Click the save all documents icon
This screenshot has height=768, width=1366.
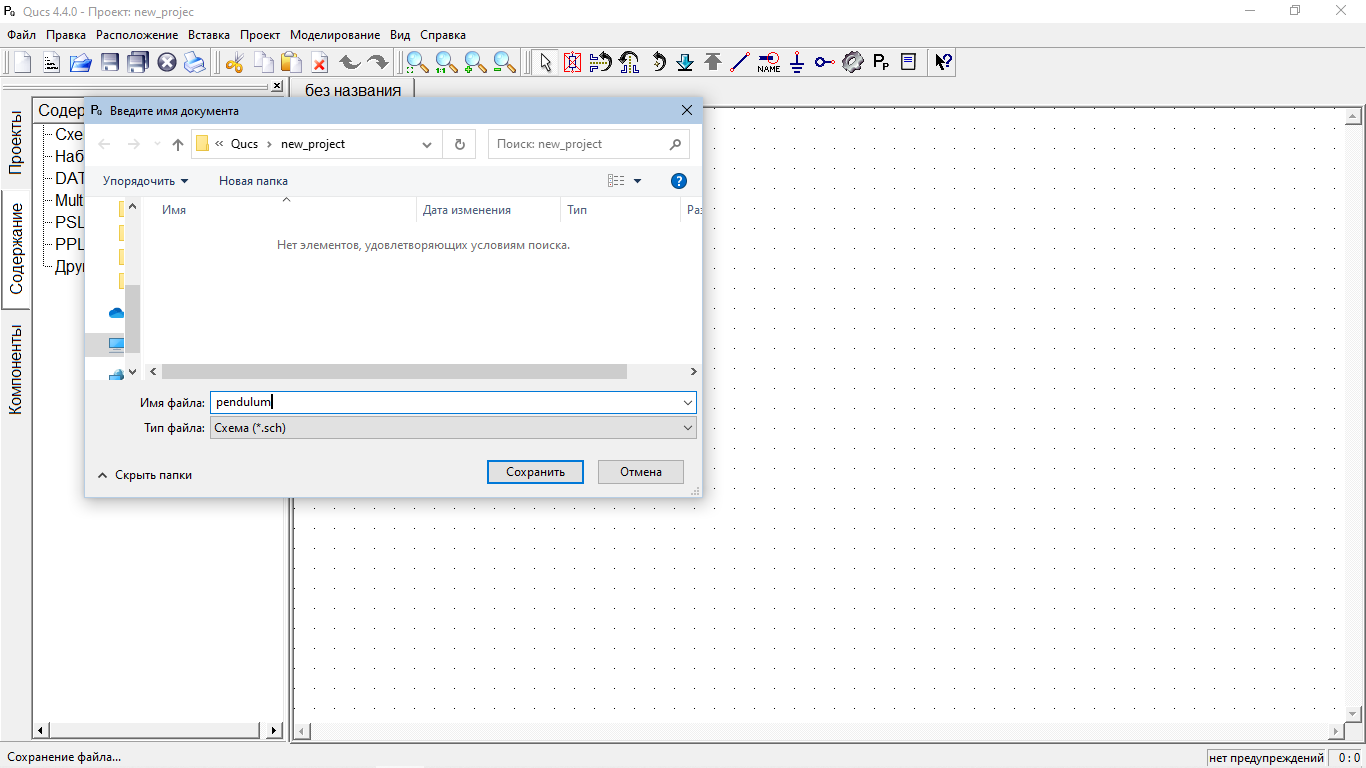click(x=138, y=62)
